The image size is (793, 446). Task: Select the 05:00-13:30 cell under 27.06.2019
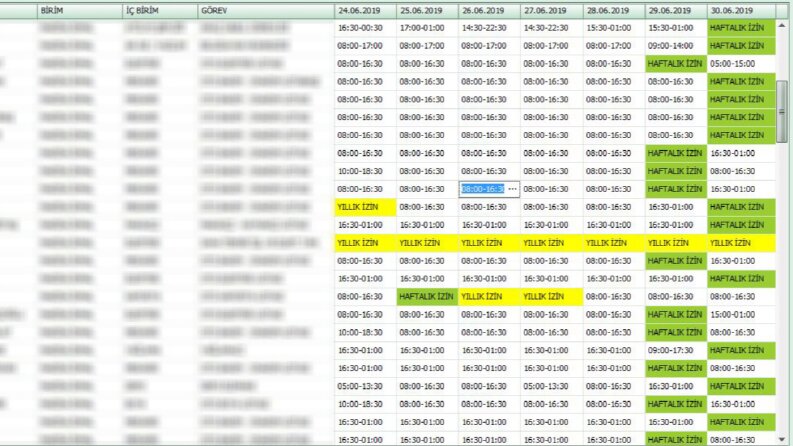pos(552,386)
